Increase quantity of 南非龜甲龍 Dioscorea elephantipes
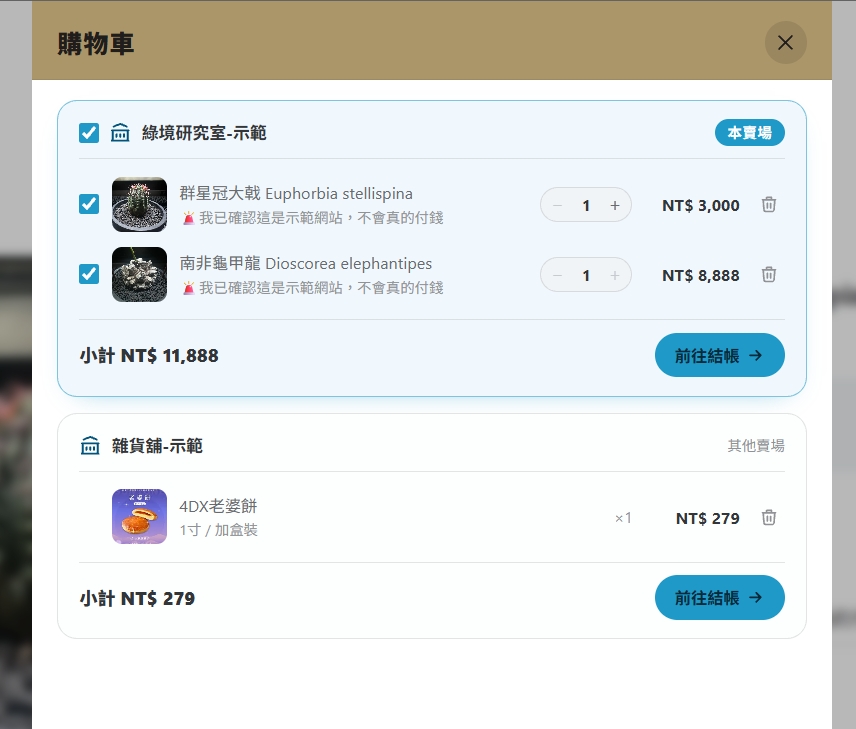The height and width of the screenshot is (729, 856). (615, 275)
